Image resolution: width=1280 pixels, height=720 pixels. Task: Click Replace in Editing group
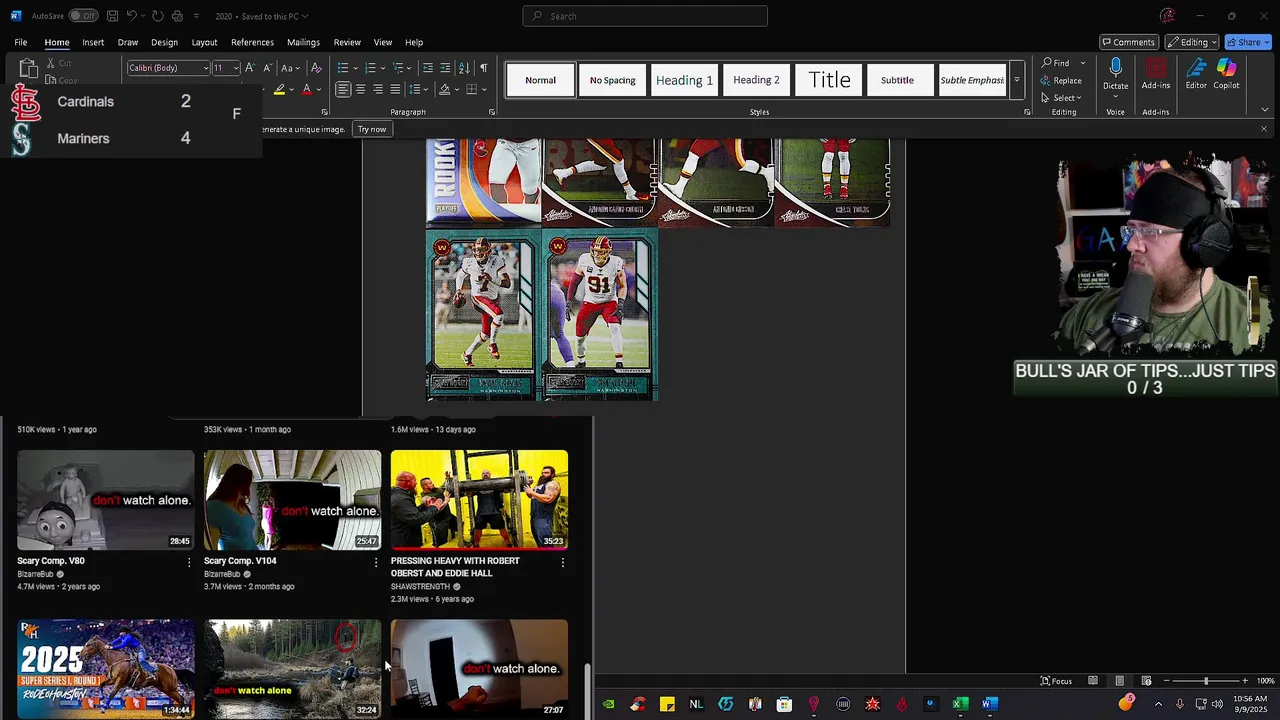pos(1062,80)
